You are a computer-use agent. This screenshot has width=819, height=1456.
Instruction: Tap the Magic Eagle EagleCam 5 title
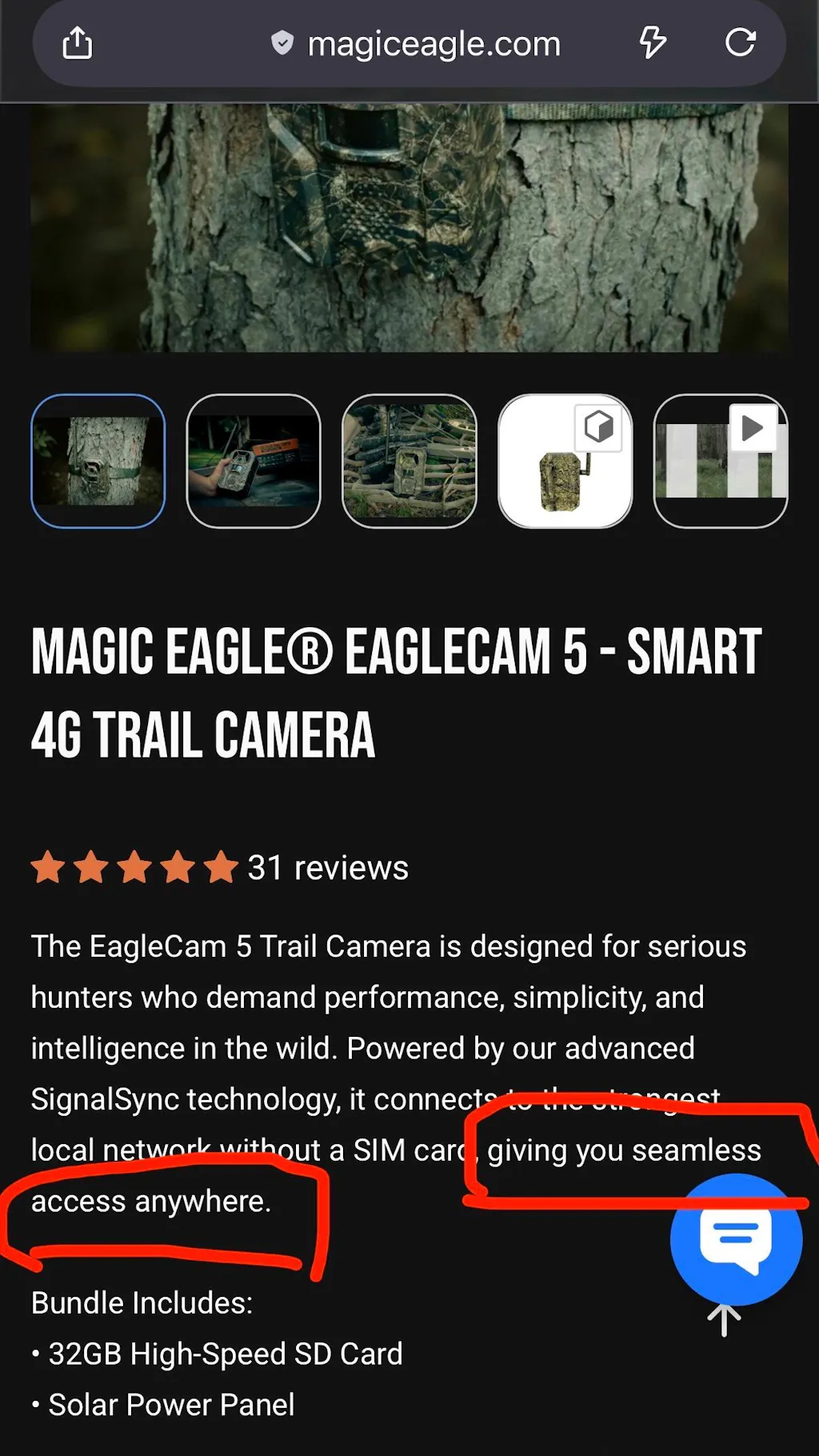point(397,694)
